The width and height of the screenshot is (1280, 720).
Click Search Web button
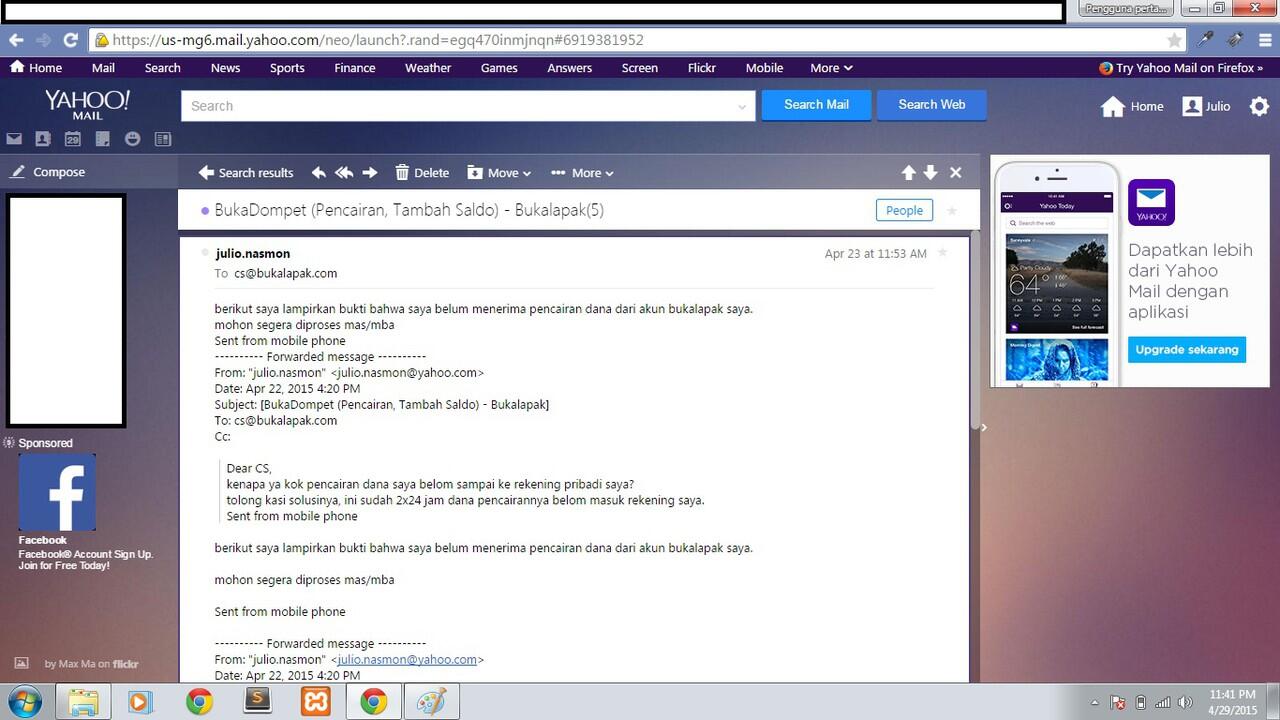932,105
